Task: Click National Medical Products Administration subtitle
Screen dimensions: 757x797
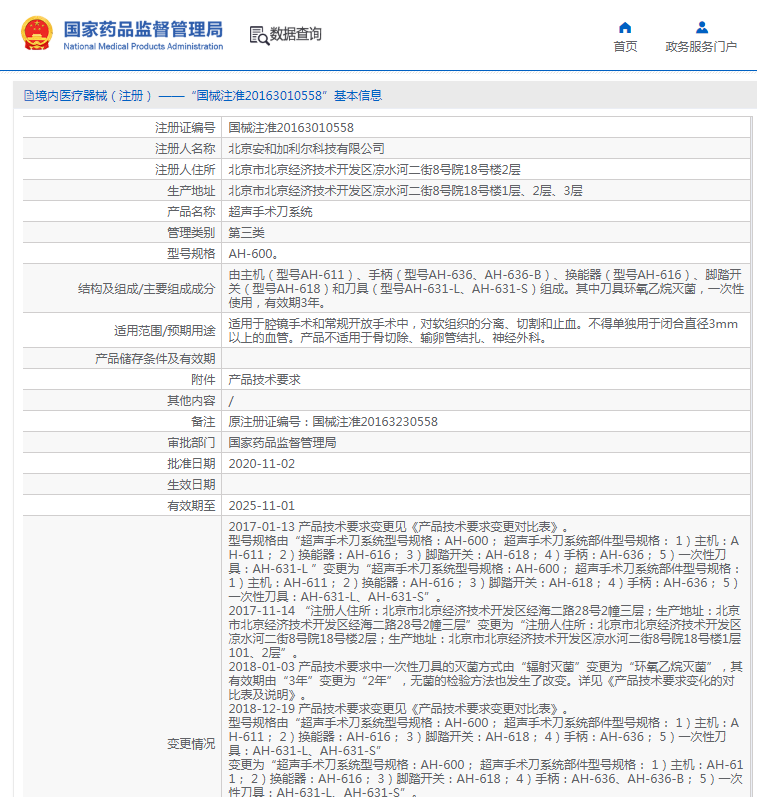Action: tap(143, 46)
